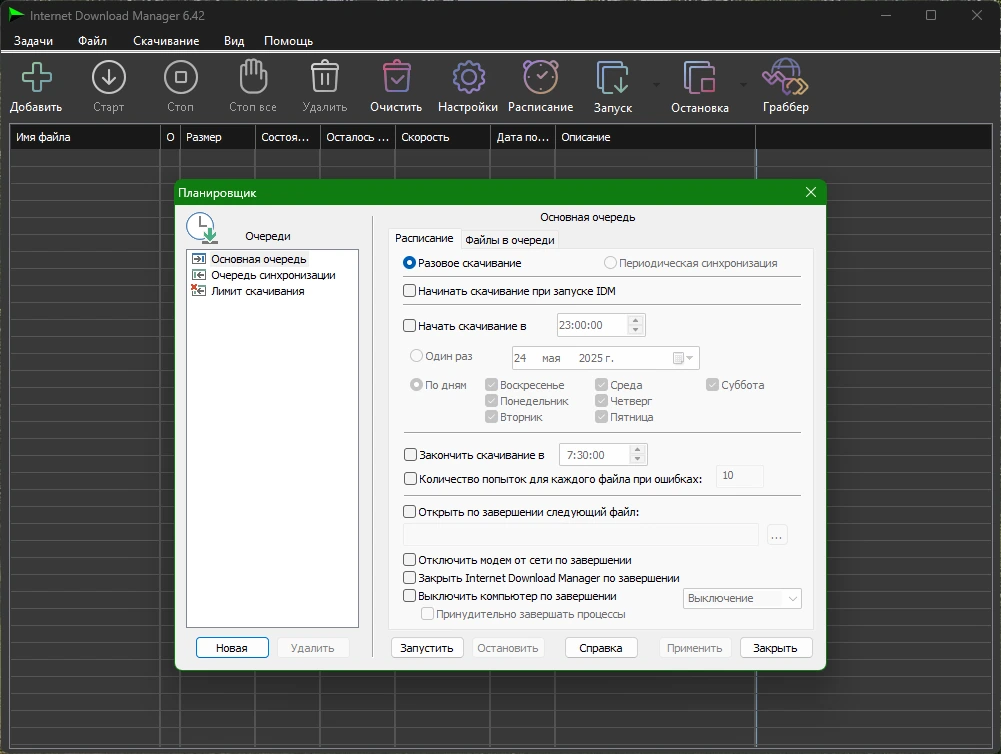Click the Расписание alarm clock icon
The image size is (1001, 754).
point(541,77)
